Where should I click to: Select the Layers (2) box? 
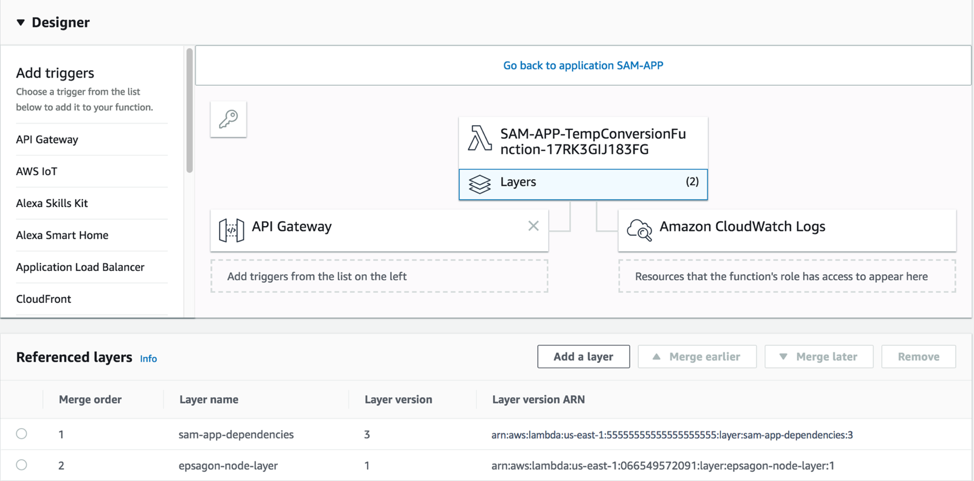click(x=583, y=184)
